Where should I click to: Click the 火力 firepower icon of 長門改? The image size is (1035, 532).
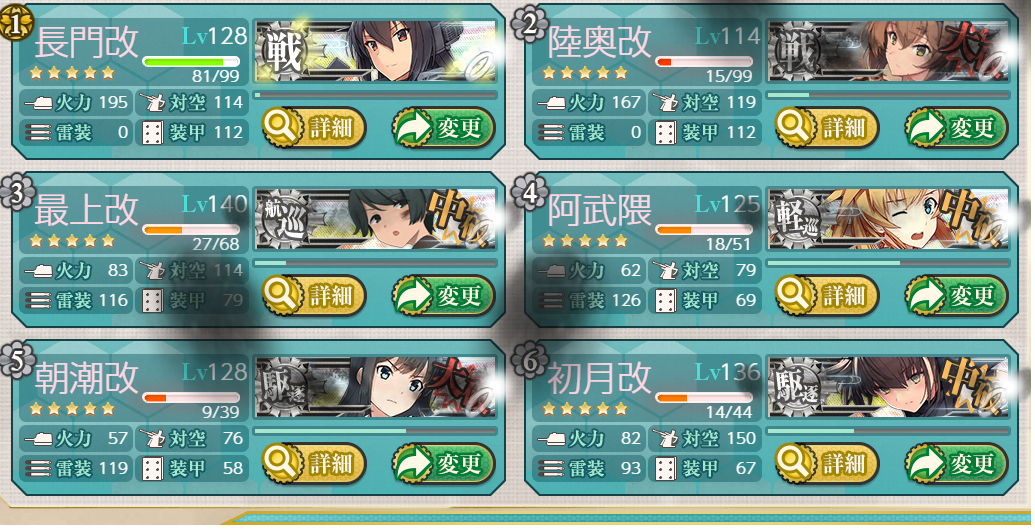[38, 103]
